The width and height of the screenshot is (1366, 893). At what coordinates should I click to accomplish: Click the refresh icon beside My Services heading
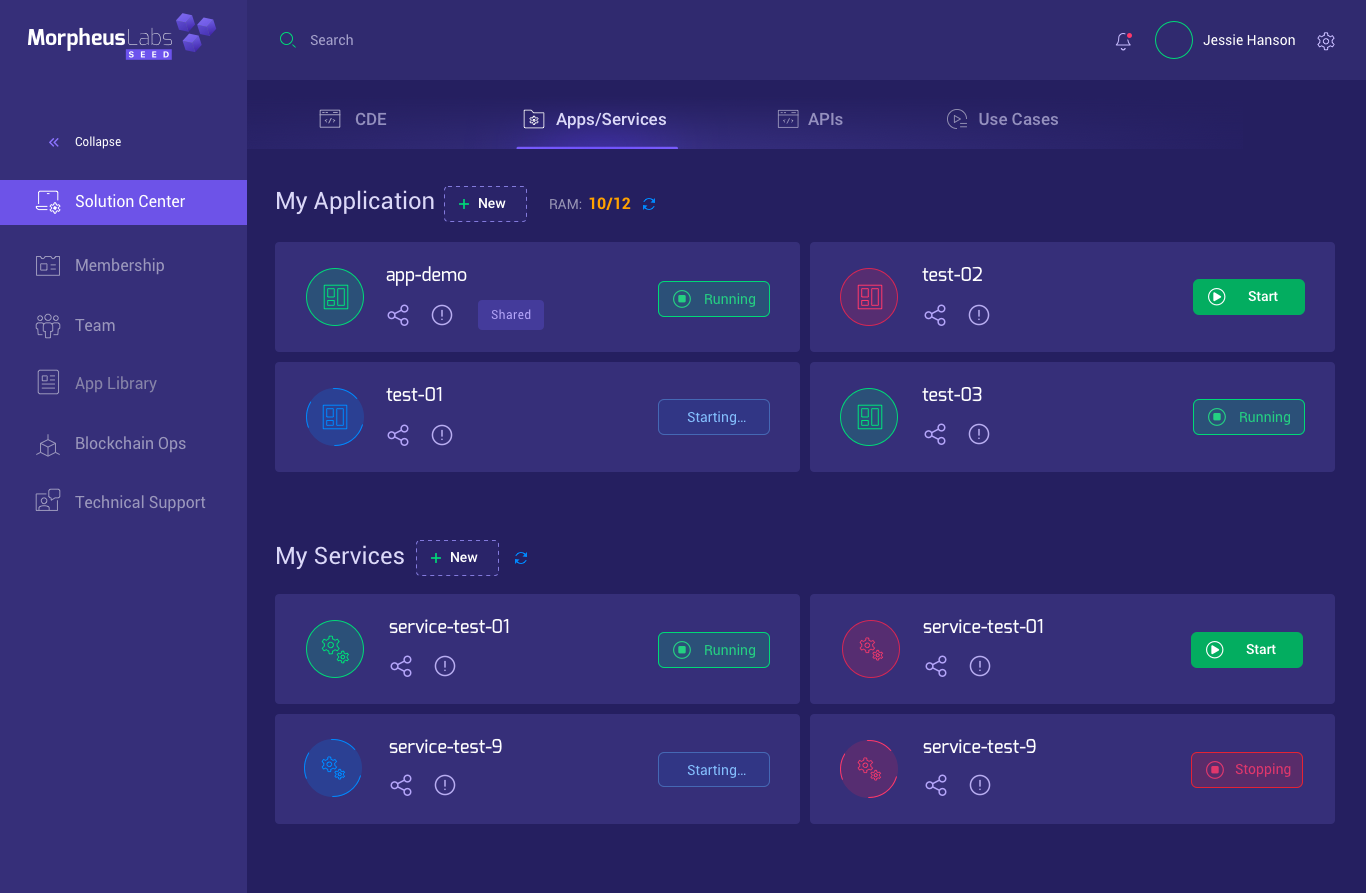point(521,557)
